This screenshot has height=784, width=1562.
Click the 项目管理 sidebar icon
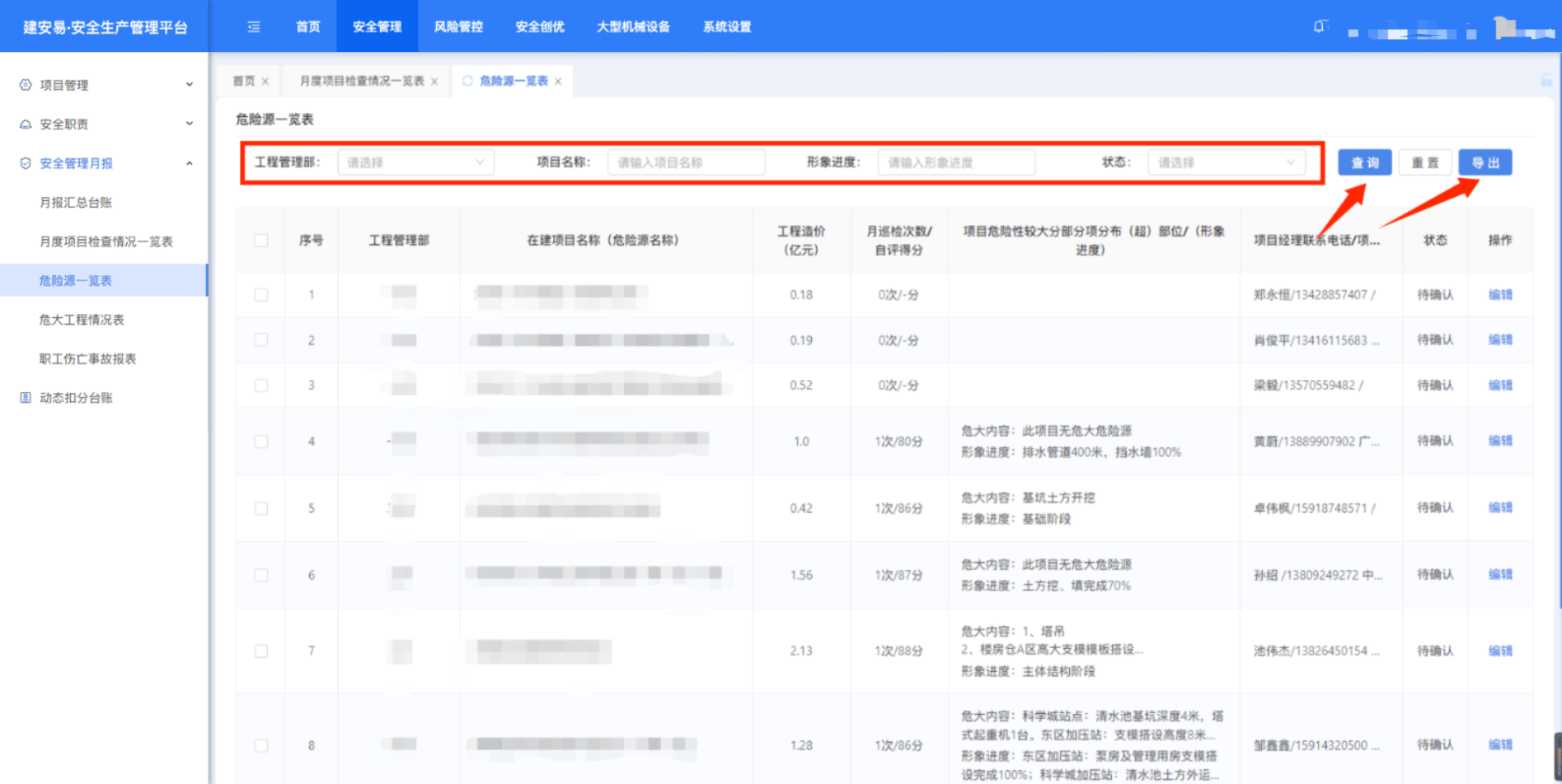[x=25, y=85]
